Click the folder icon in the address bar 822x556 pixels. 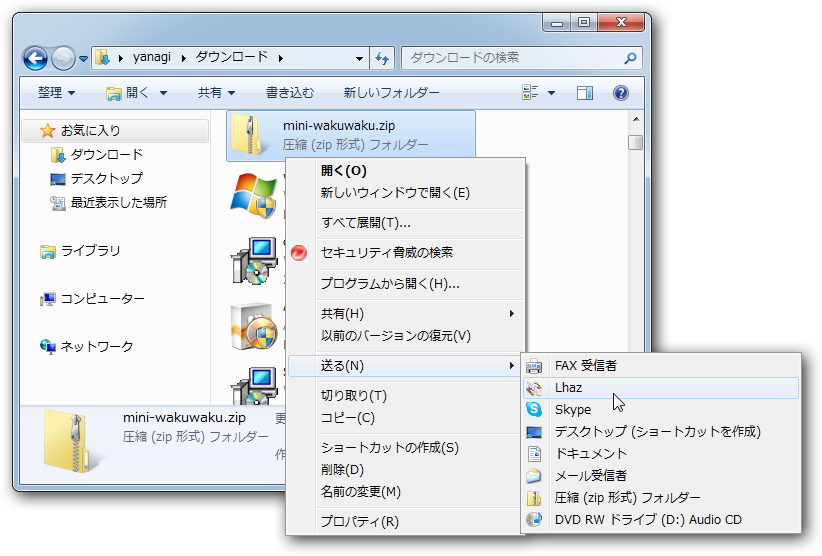coord(102,58)
